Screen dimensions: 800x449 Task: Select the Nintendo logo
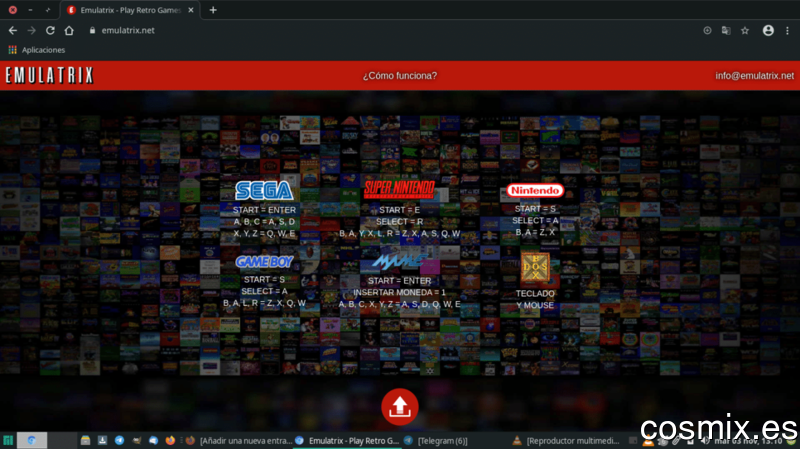pyautogui.click(x=535, y=190)
